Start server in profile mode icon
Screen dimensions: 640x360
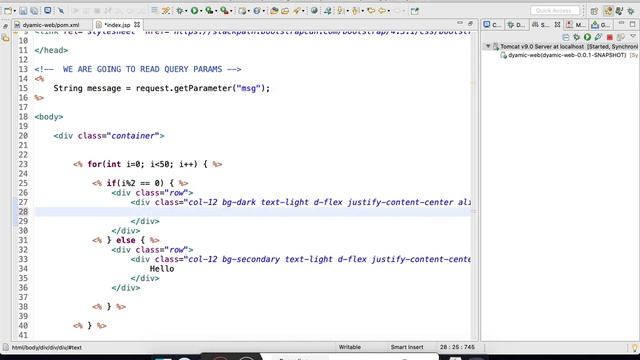598,37
